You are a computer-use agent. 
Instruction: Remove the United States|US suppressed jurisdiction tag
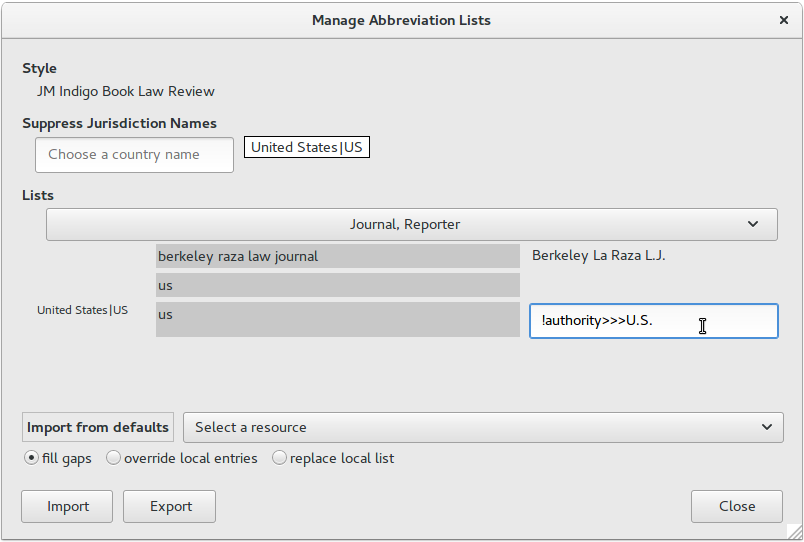click(307, 147)
